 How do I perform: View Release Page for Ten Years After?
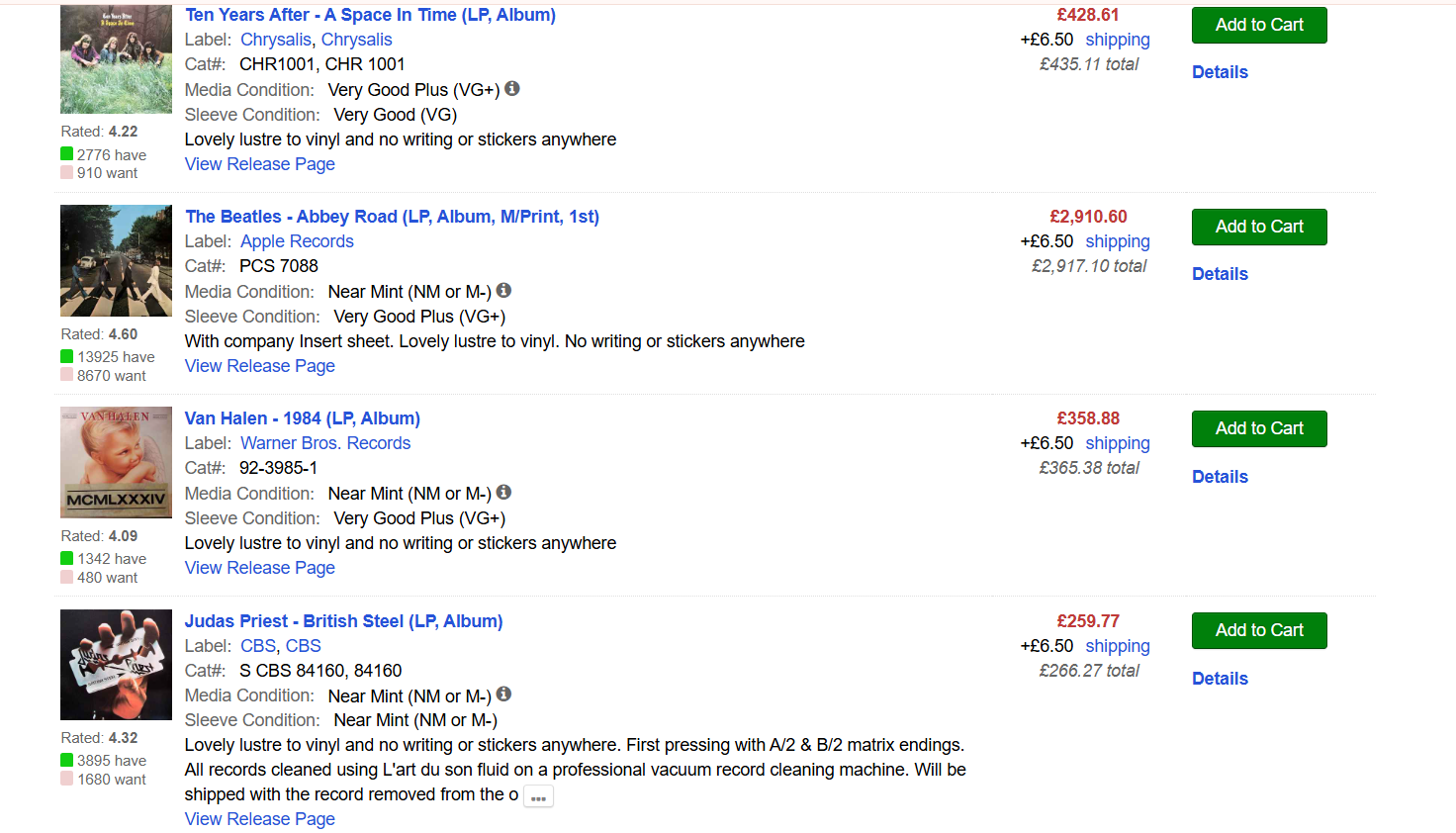260,164
